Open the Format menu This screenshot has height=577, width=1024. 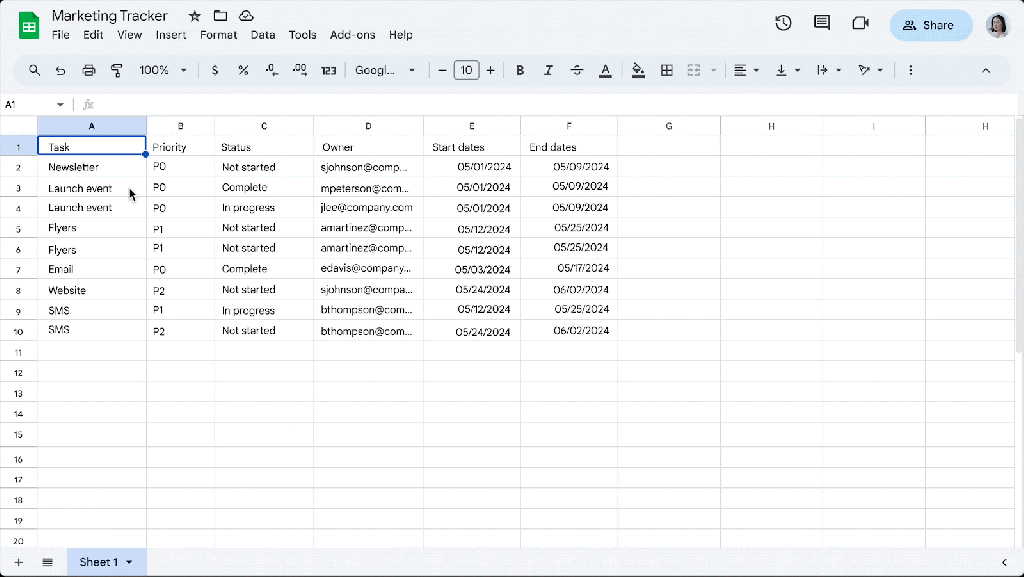[218, 35]
